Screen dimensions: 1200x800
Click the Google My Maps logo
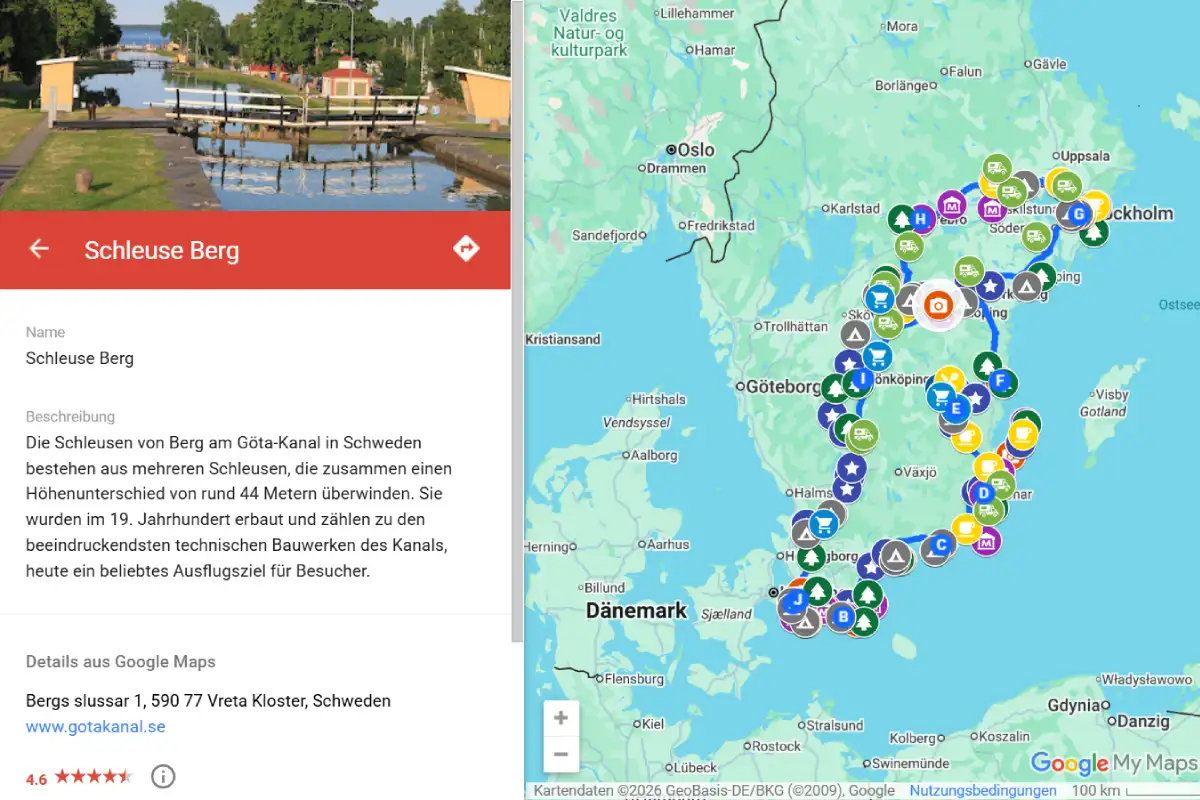(1113, 764)
